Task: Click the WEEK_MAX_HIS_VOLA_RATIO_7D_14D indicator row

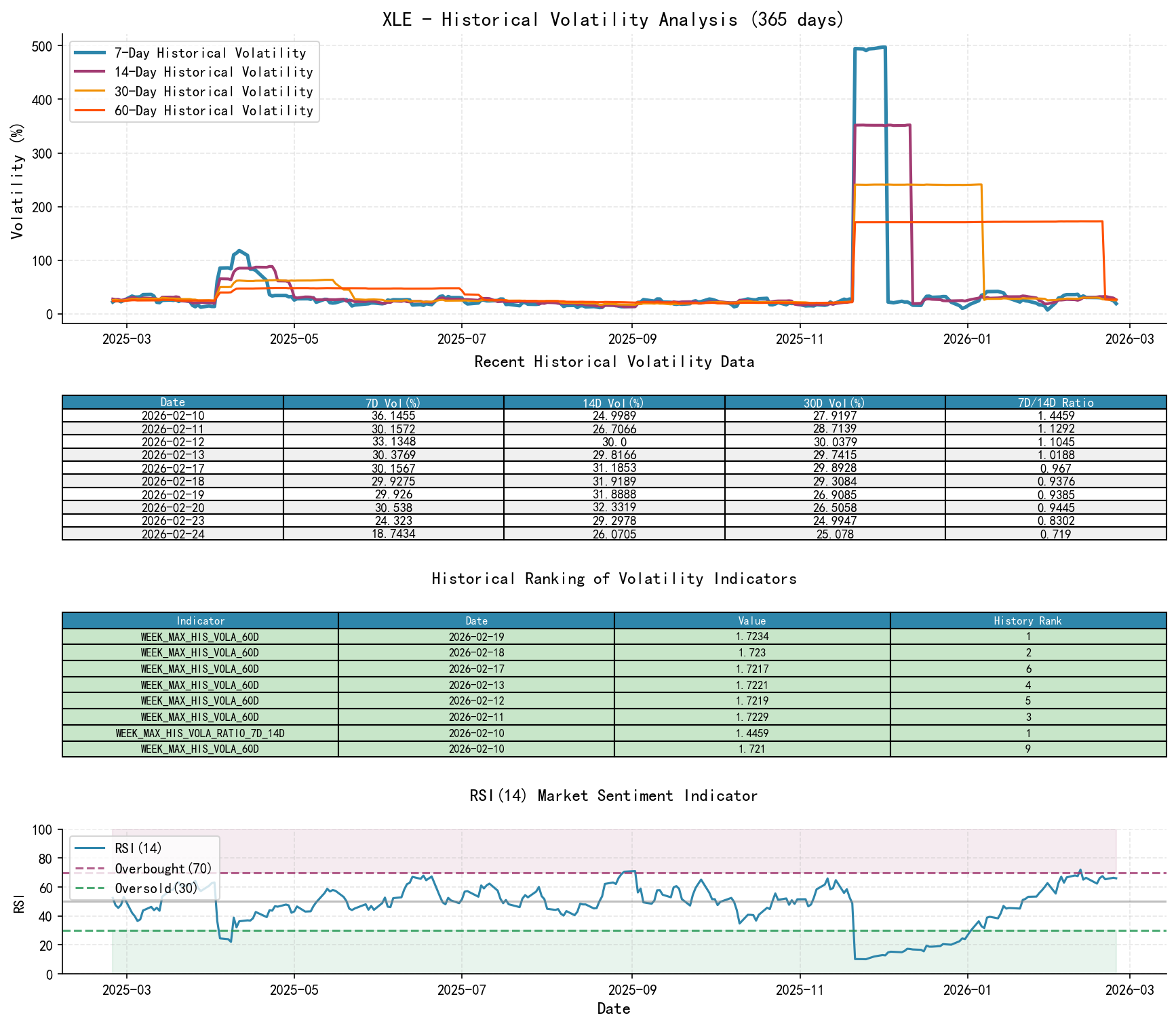Action: click(200, 733)
